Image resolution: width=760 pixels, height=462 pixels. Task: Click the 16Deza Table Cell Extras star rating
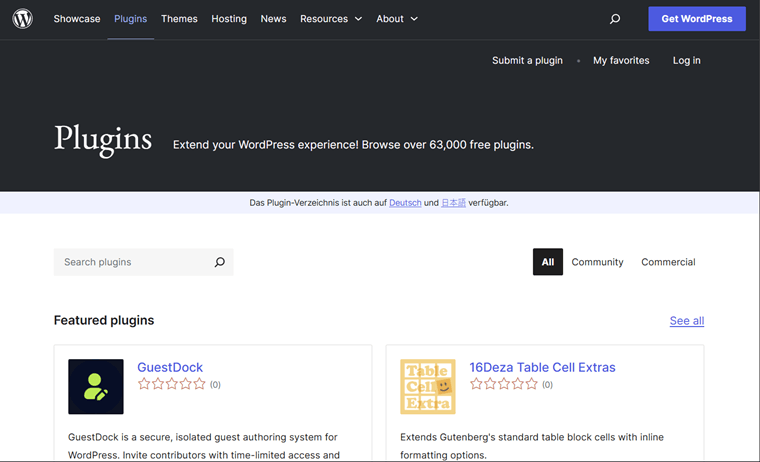(x=504, y=384)
